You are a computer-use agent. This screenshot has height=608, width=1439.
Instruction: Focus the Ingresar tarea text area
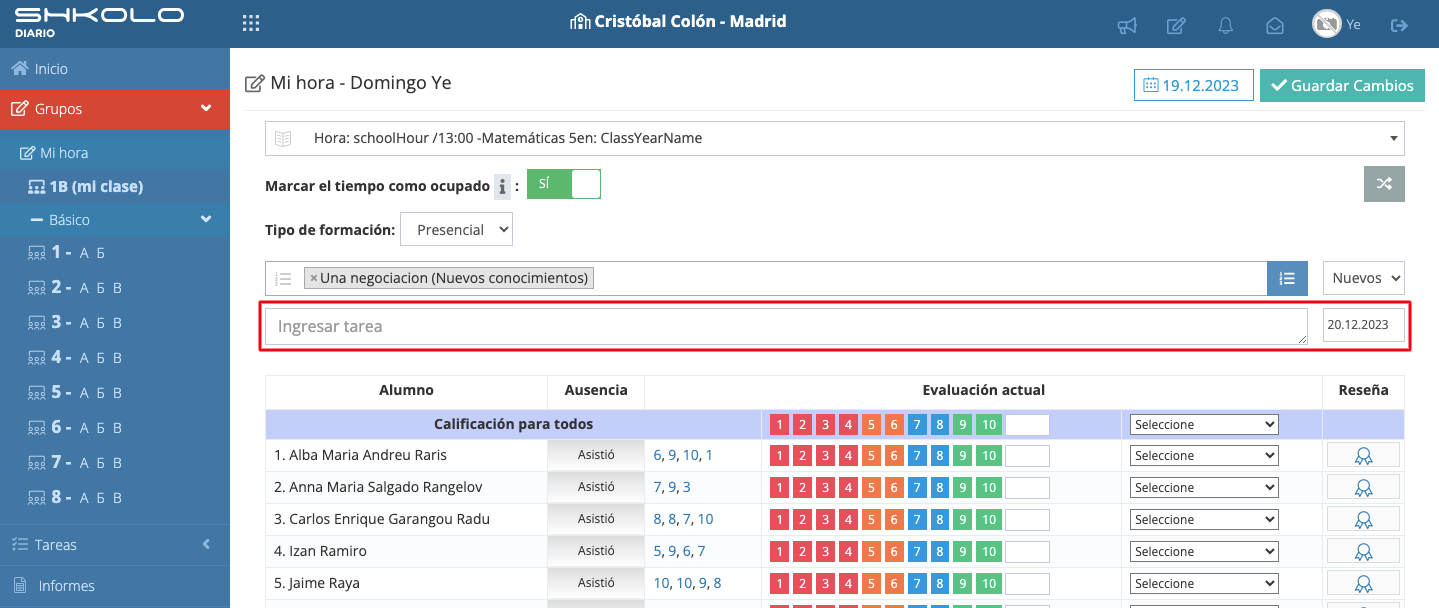pos(786,326)
